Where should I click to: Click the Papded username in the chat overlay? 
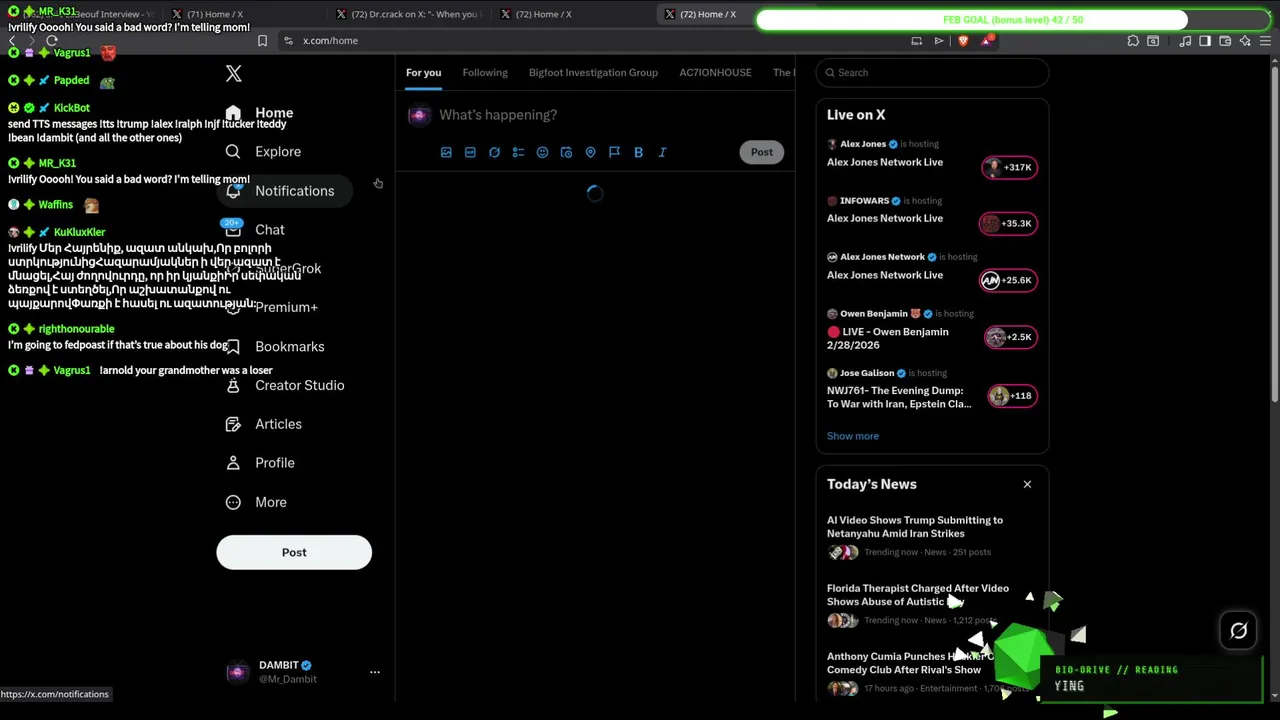click(x=72, y=80)
